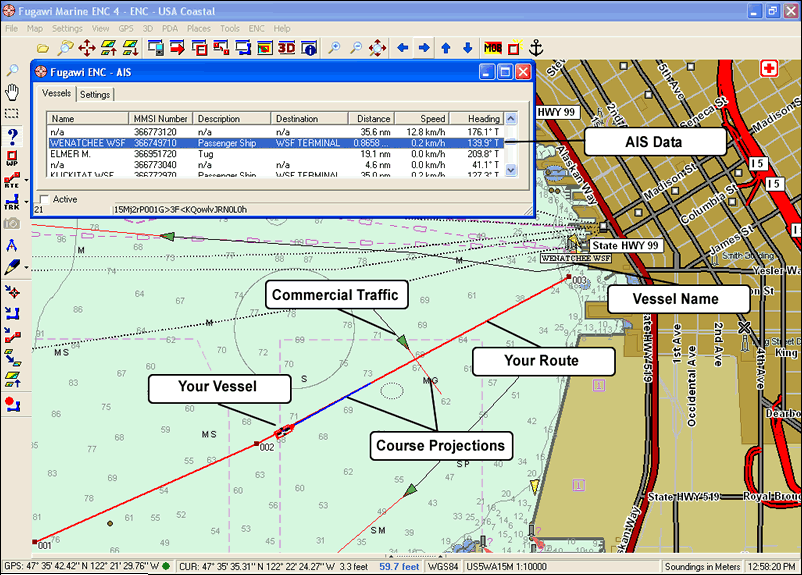
Task: Enable the Active checkbox in AIS window
Action: (x=42, y=199)
